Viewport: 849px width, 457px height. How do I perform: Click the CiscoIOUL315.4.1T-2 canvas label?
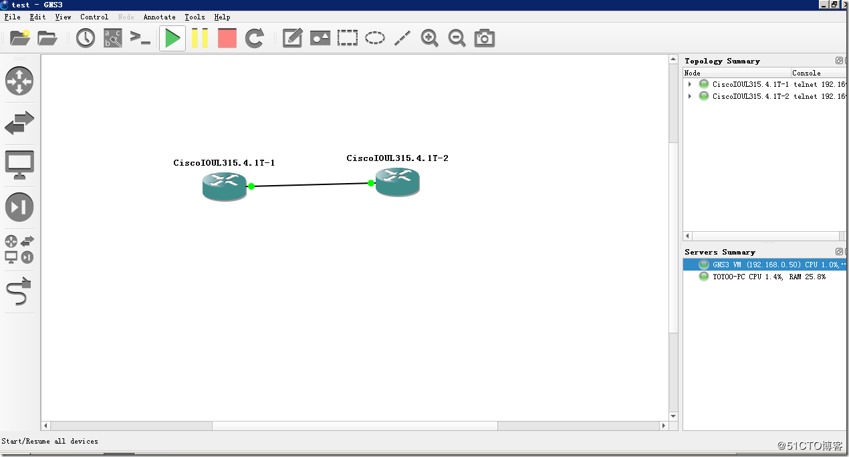click(x=397, y=158)
